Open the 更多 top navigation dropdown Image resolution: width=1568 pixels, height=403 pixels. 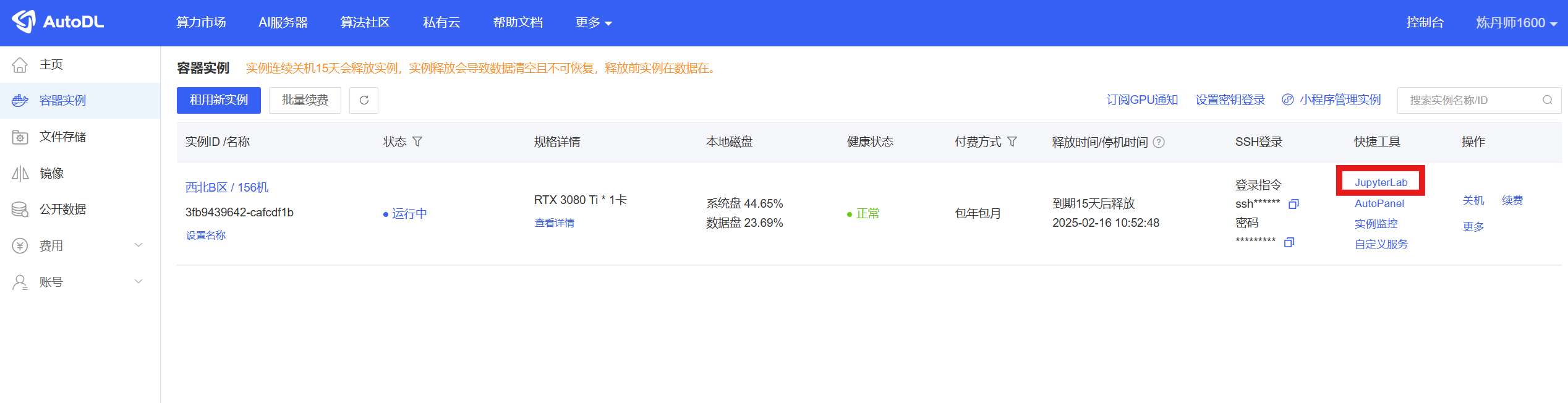tap(593, 23)
